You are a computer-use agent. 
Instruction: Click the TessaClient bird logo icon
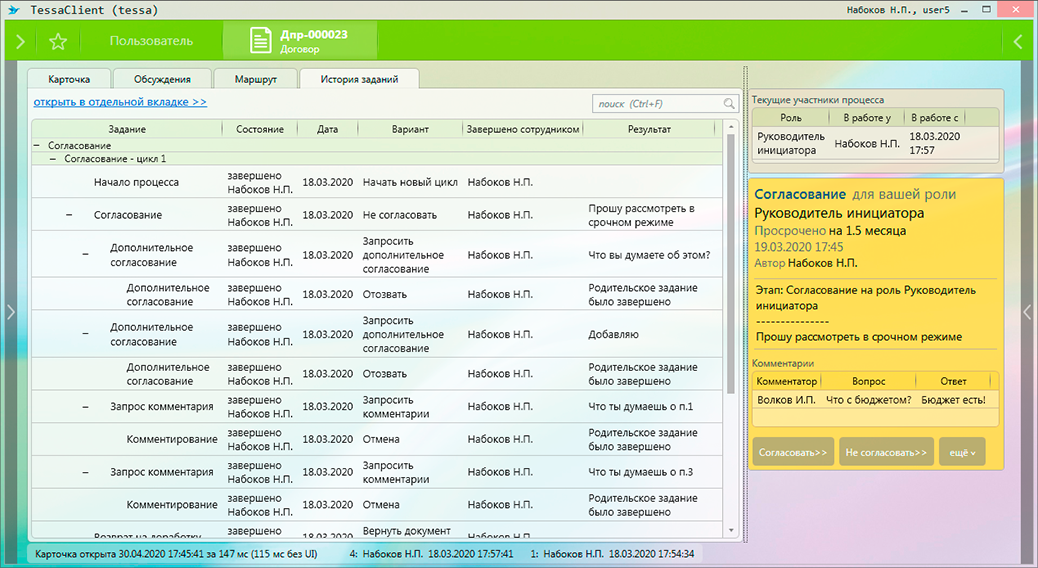coord(13,9)
